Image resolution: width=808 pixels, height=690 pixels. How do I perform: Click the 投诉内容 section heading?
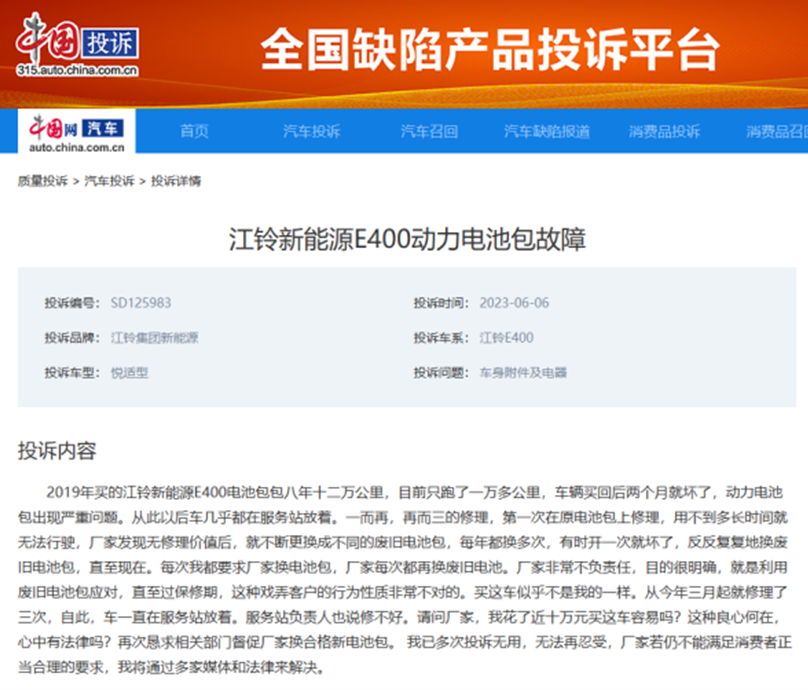click(57, 450)
